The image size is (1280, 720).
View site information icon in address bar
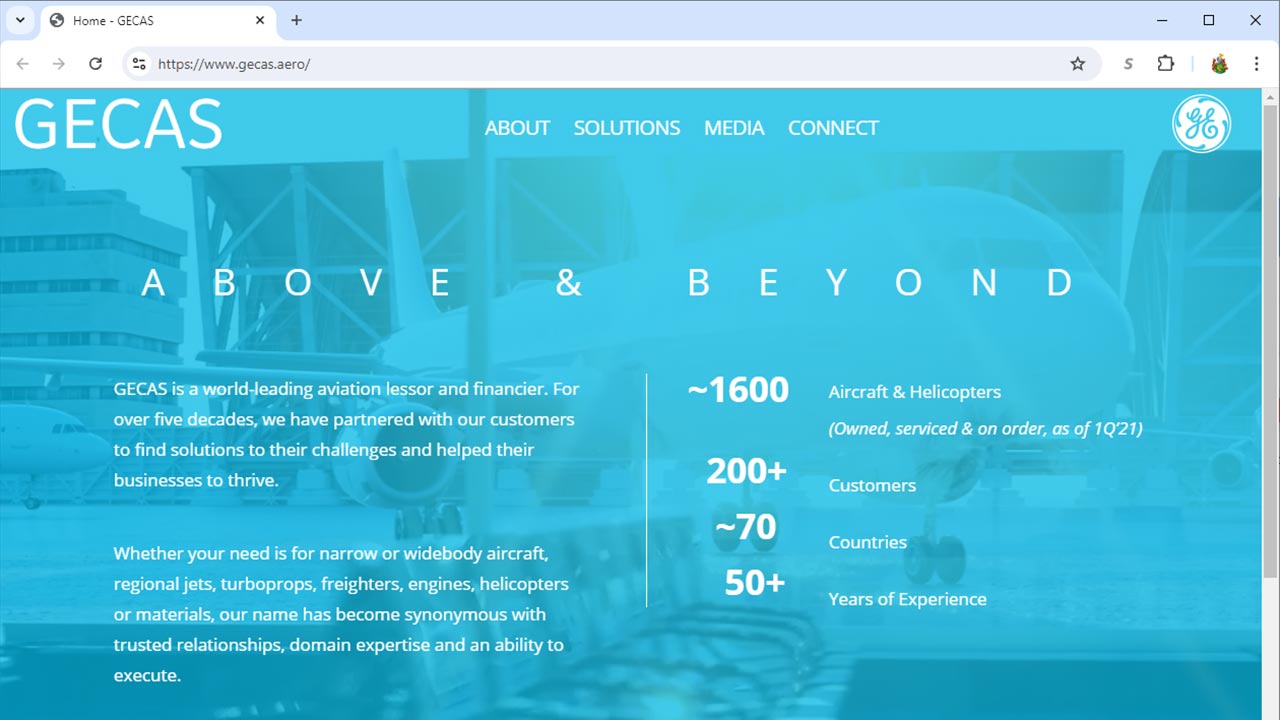[x=139, y=64]
